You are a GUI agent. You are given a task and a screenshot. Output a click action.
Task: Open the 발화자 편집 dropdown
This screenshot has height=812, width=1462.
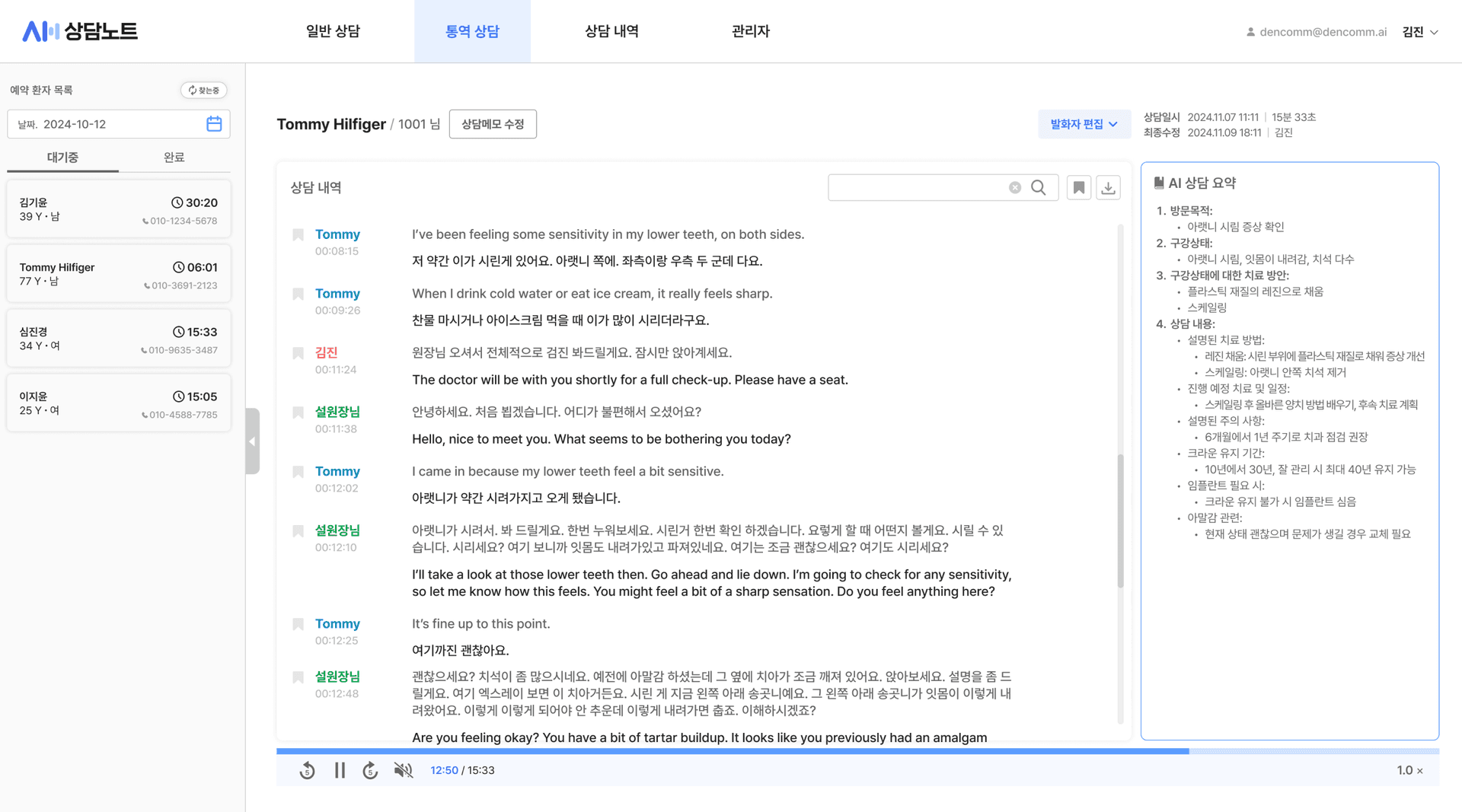pyautogui.click(x=1084, y=124)
